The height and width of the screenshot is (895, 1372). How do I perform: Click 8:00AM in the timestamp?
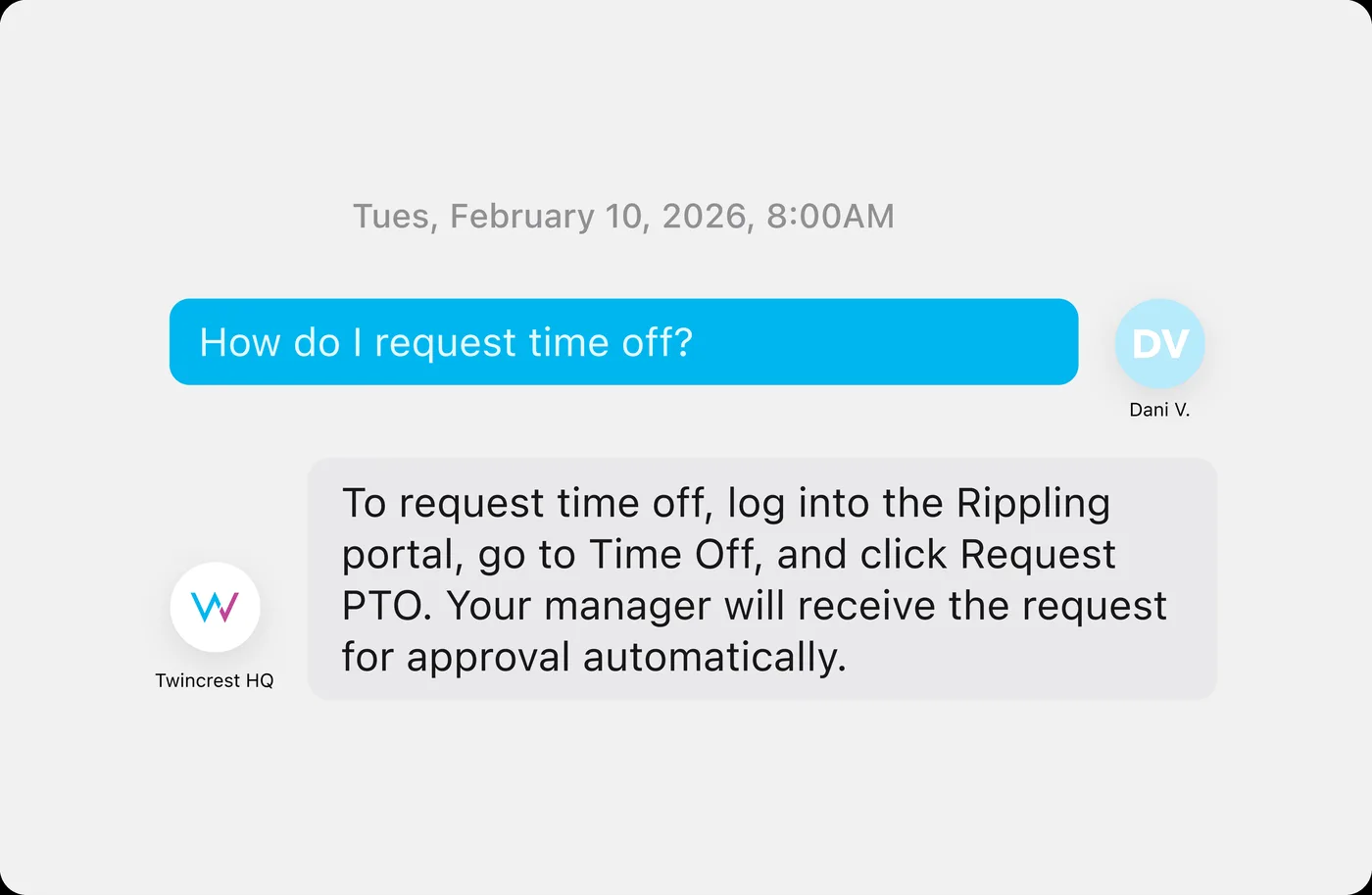click(x=830, y=217)
